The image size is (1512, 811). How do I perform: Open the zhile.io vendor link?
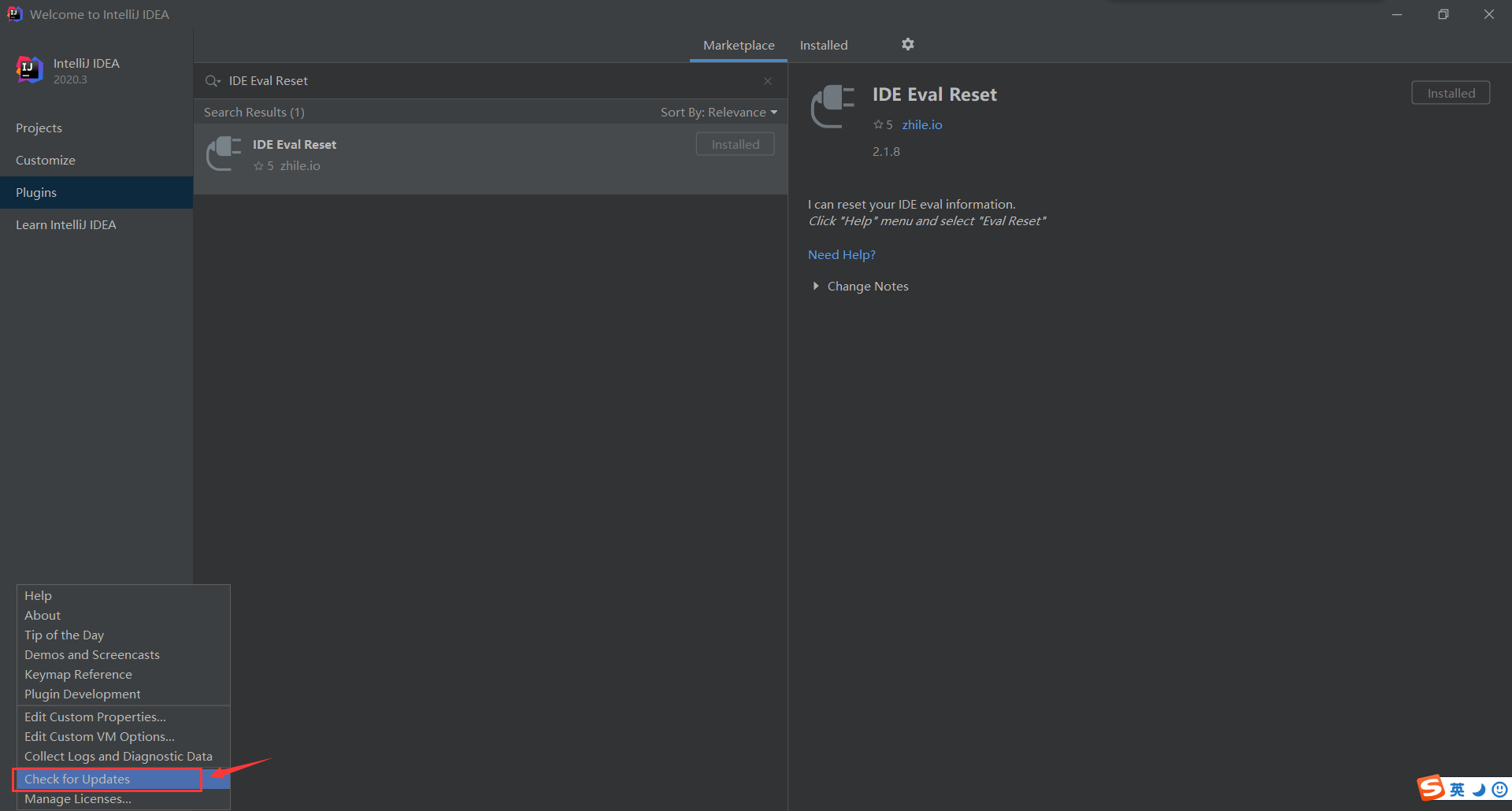[922, 124]
